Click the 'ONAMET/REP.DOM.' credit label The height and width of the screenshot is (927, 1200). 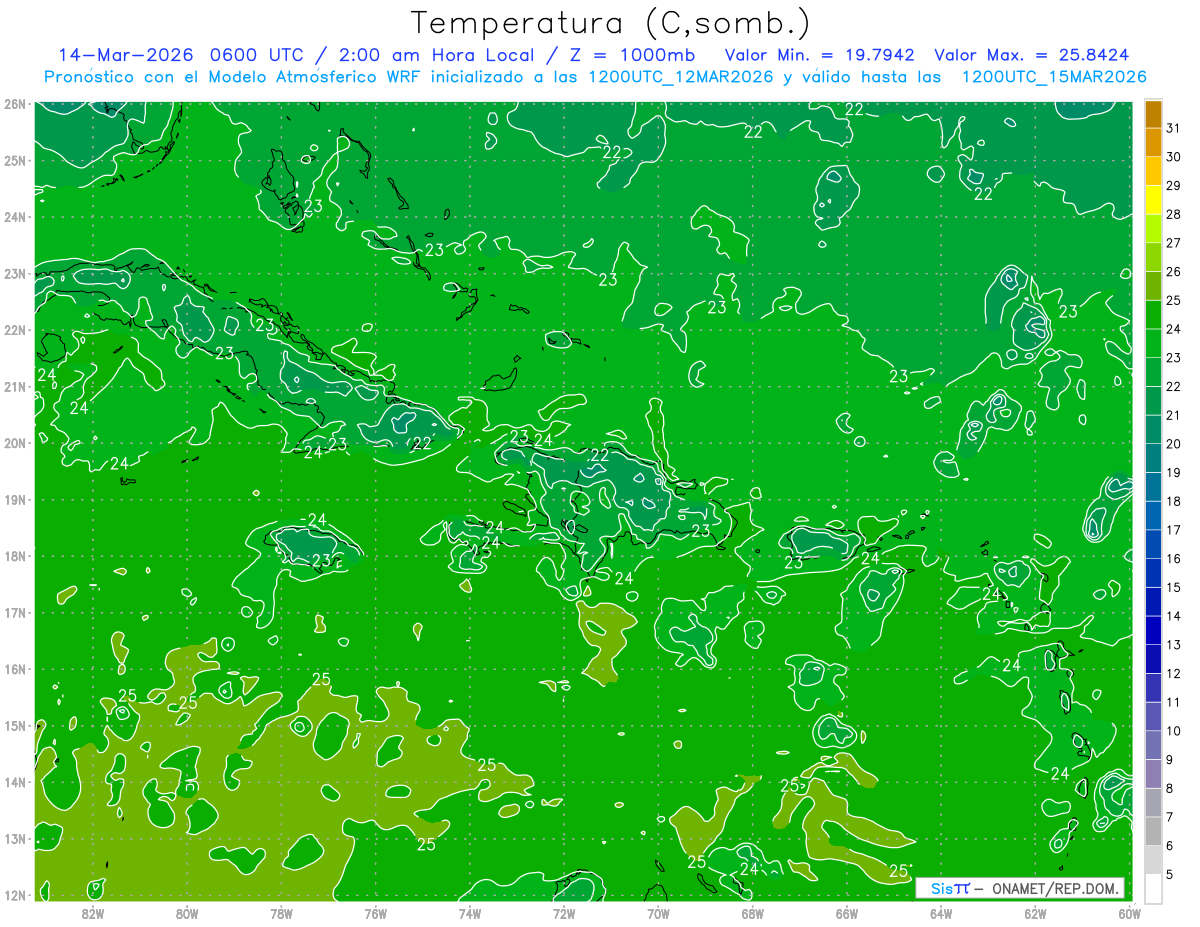(1053, 888)
